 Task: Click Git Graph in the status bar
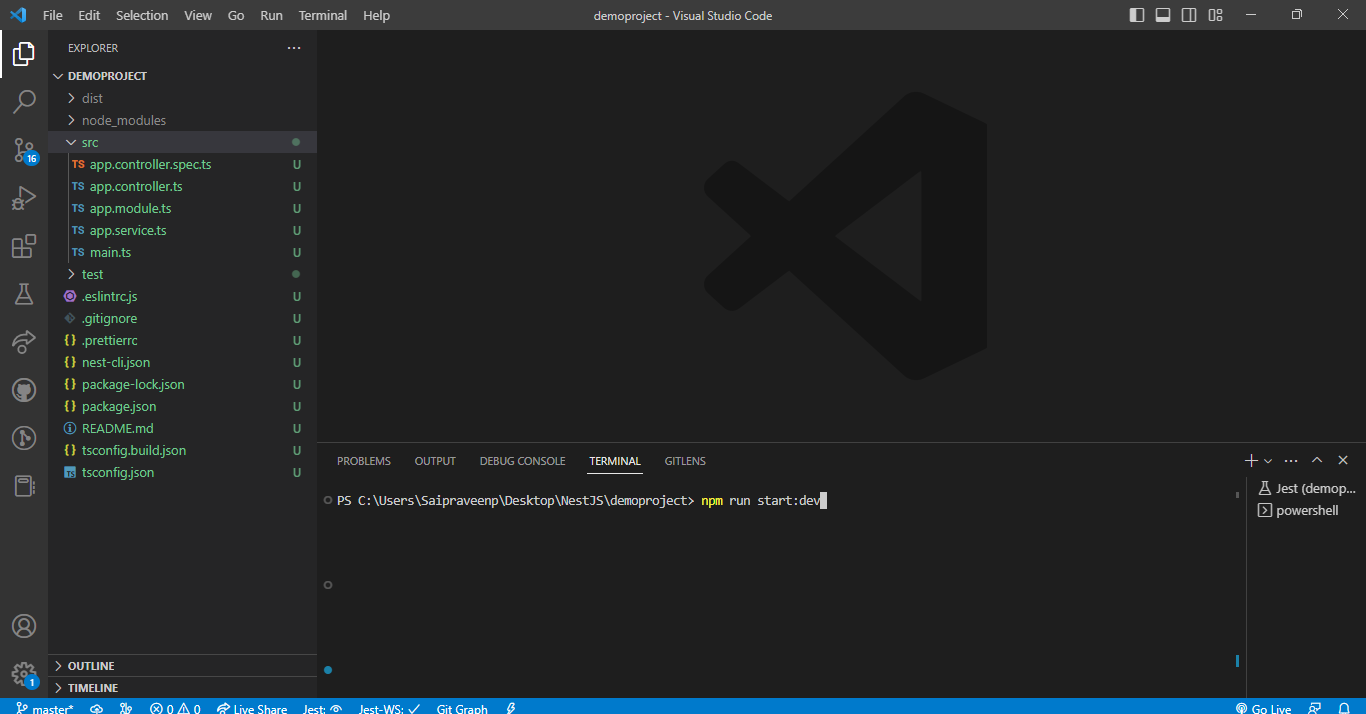[x=462, y=708]
